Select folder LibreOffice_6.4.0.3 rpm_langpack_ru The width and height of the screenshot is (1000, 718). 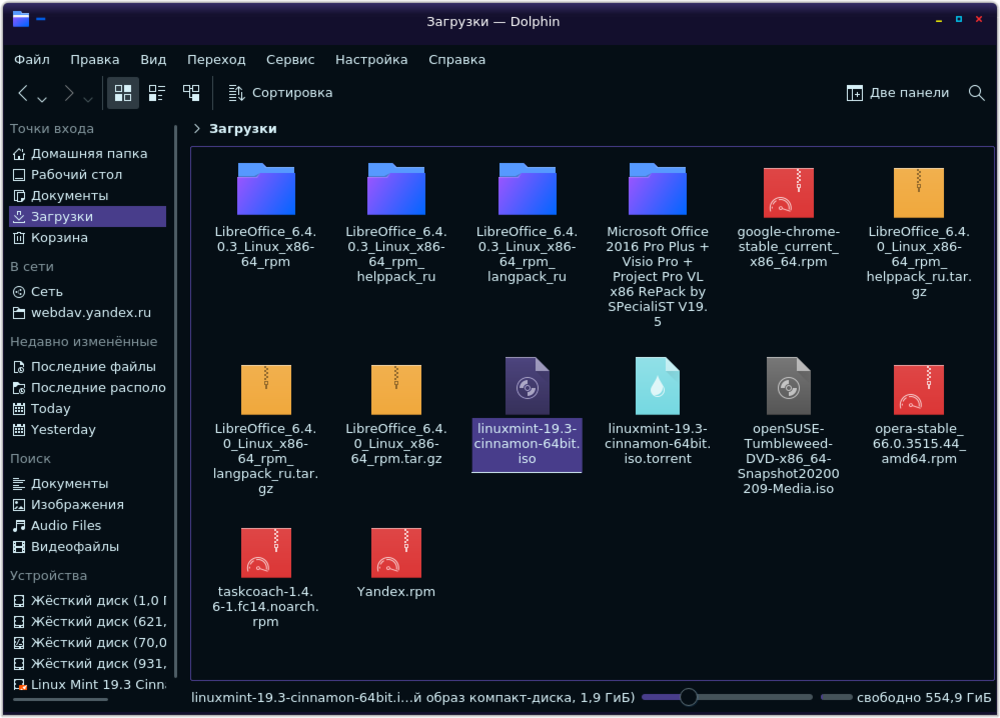527,223
